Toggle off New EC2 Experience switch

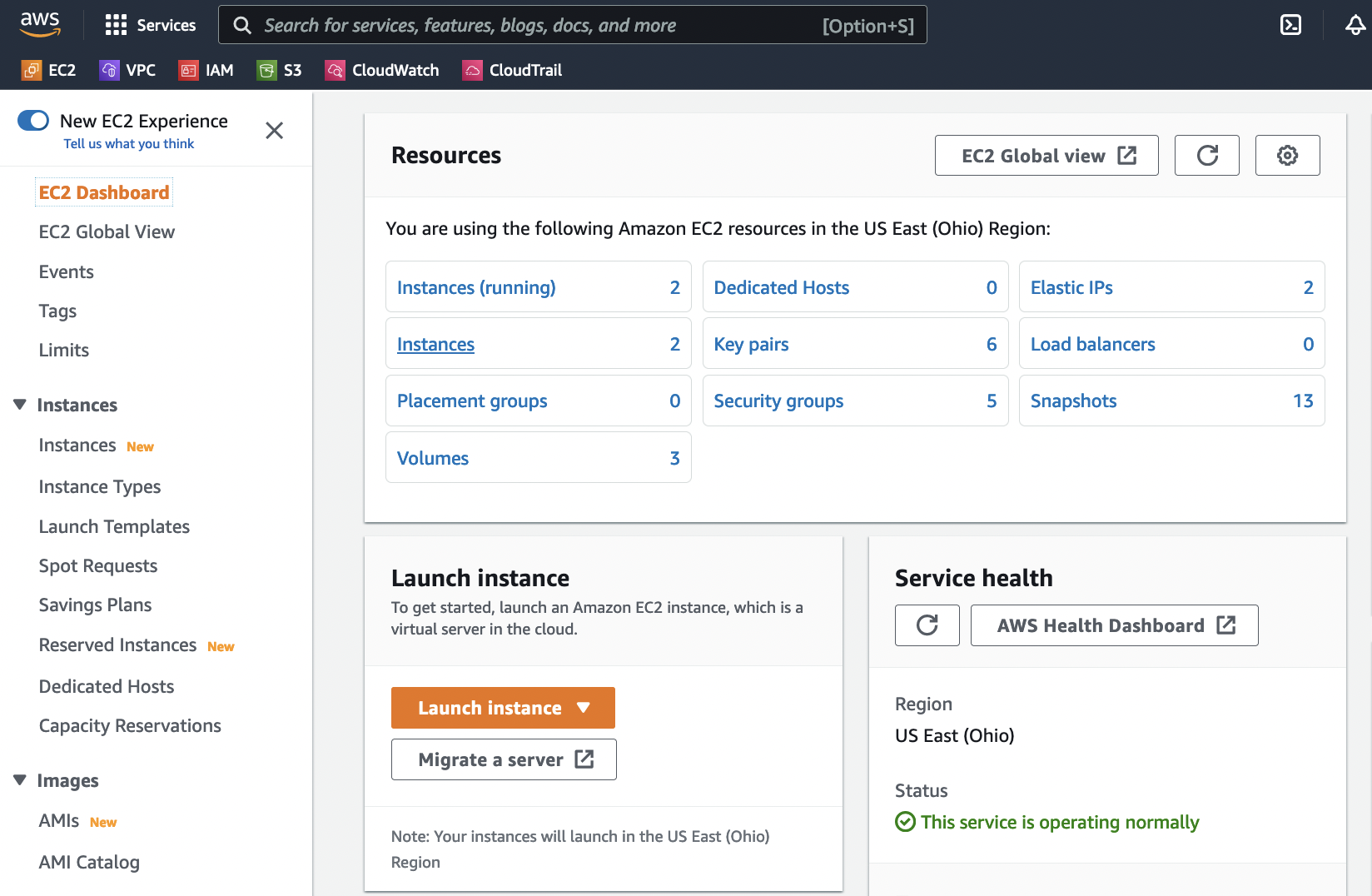33,121
